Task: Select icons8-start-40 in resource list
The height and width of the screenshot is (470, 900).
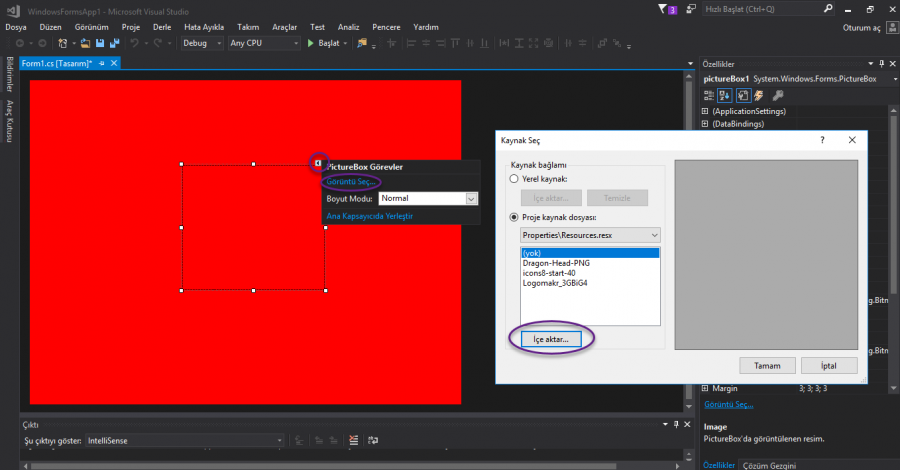Action: coord(590,273)
